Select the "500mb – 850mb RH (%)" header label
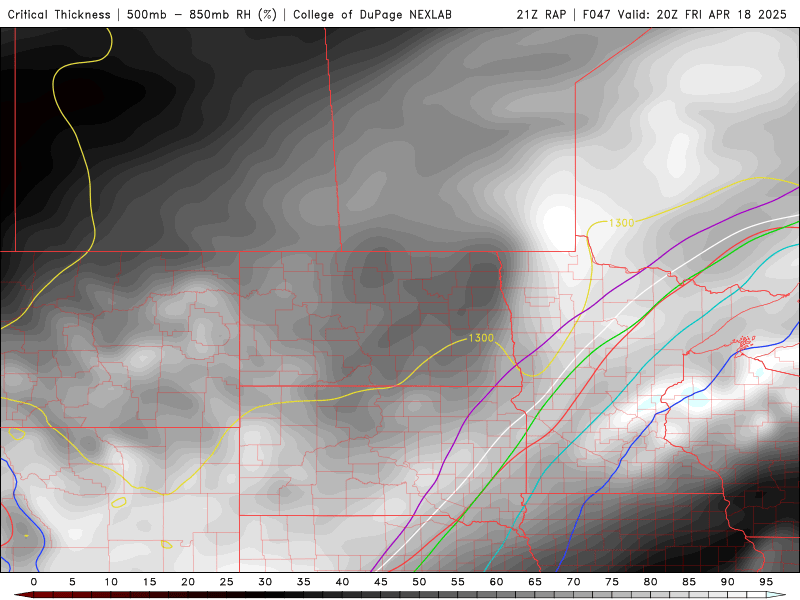Screen dimensions: 800x600 click(x=202, y=15)
